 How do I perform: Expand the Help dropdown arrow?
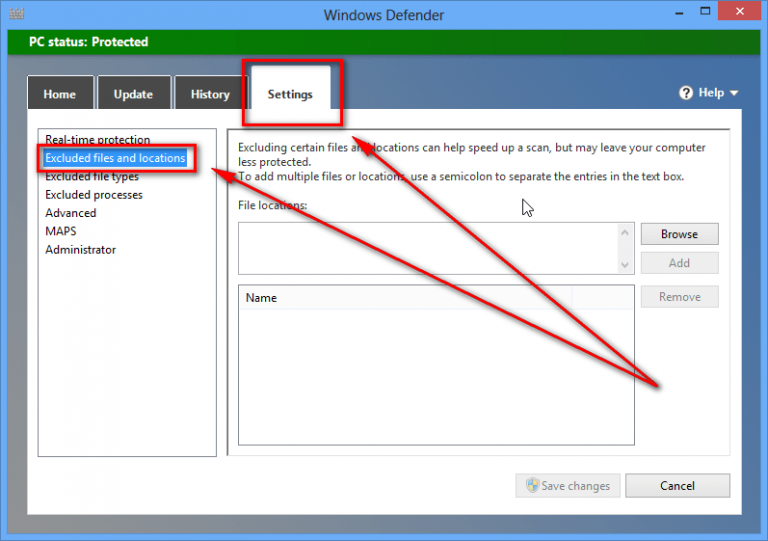(735, 93)
